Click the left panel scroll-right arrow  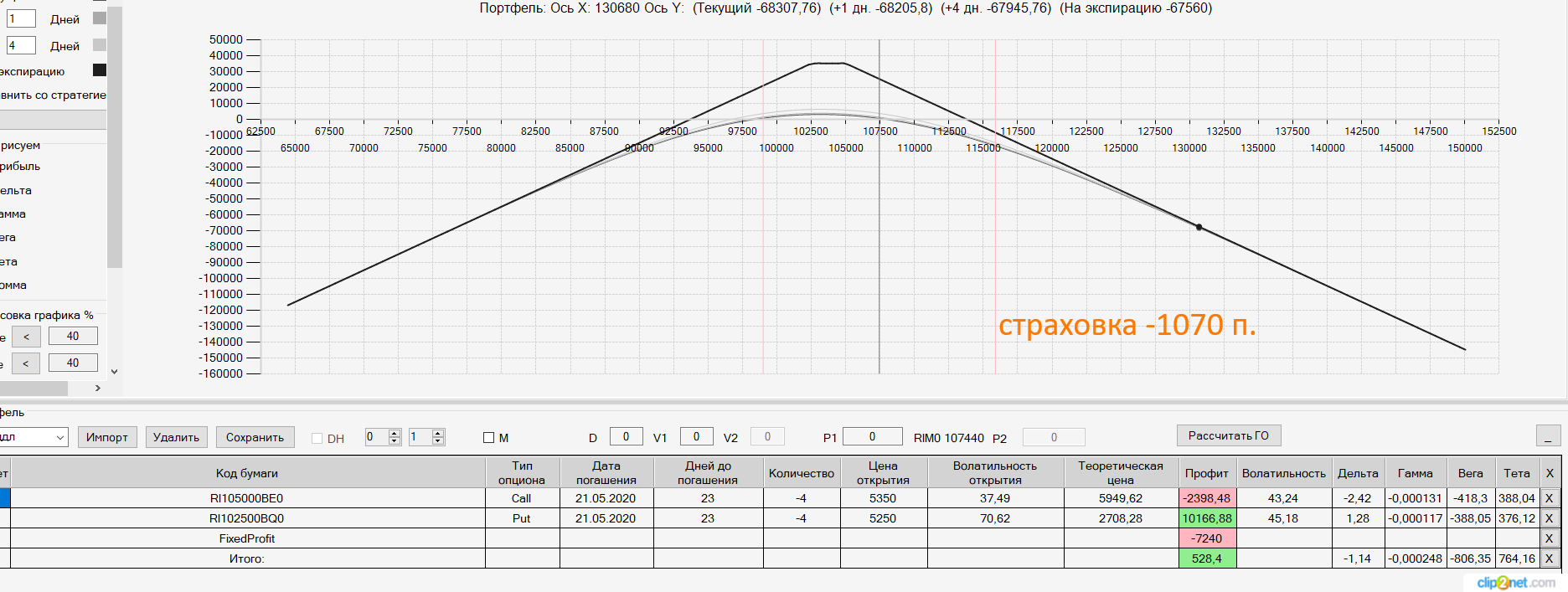coord(98,389)
